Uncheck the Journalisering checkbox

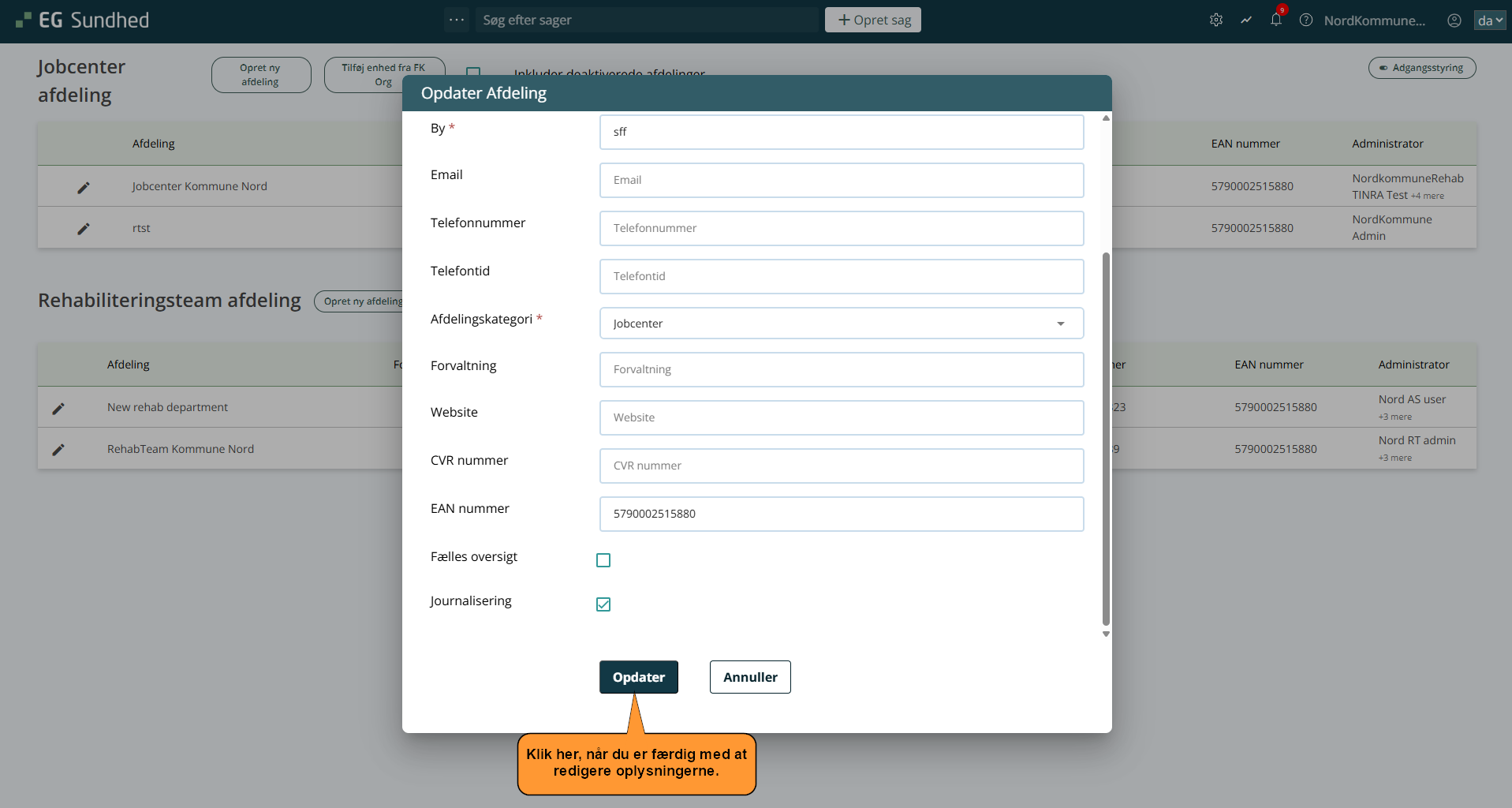point(603,604)
